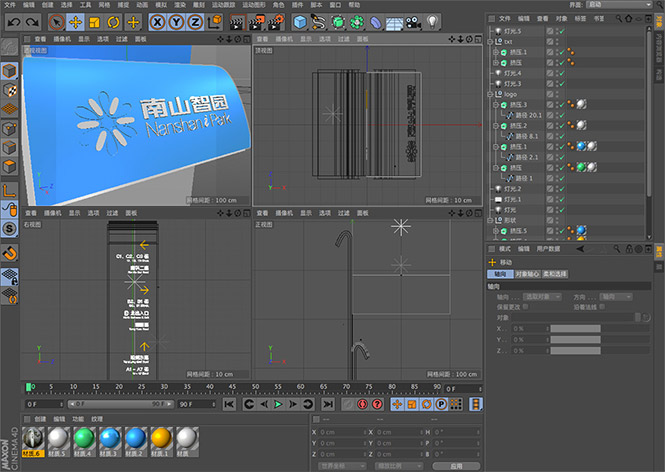
Task: Open the deformer purple capsule icon
Action: pyautogui.click(x=375, y=22)
